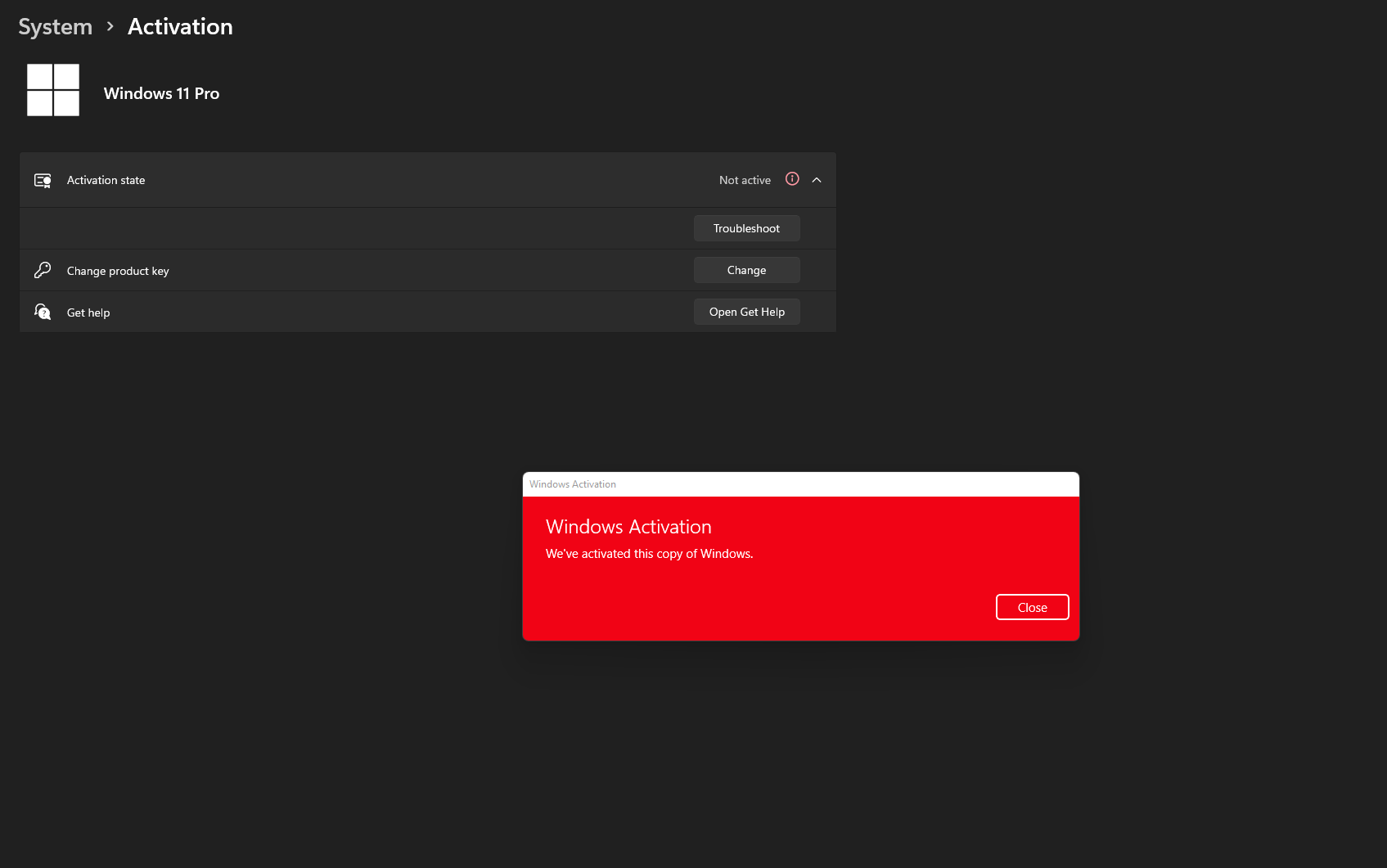1387x868 pixels.
Task: Click the breadcrumb arrow separator after System
Action: click(x=110, y=27)
